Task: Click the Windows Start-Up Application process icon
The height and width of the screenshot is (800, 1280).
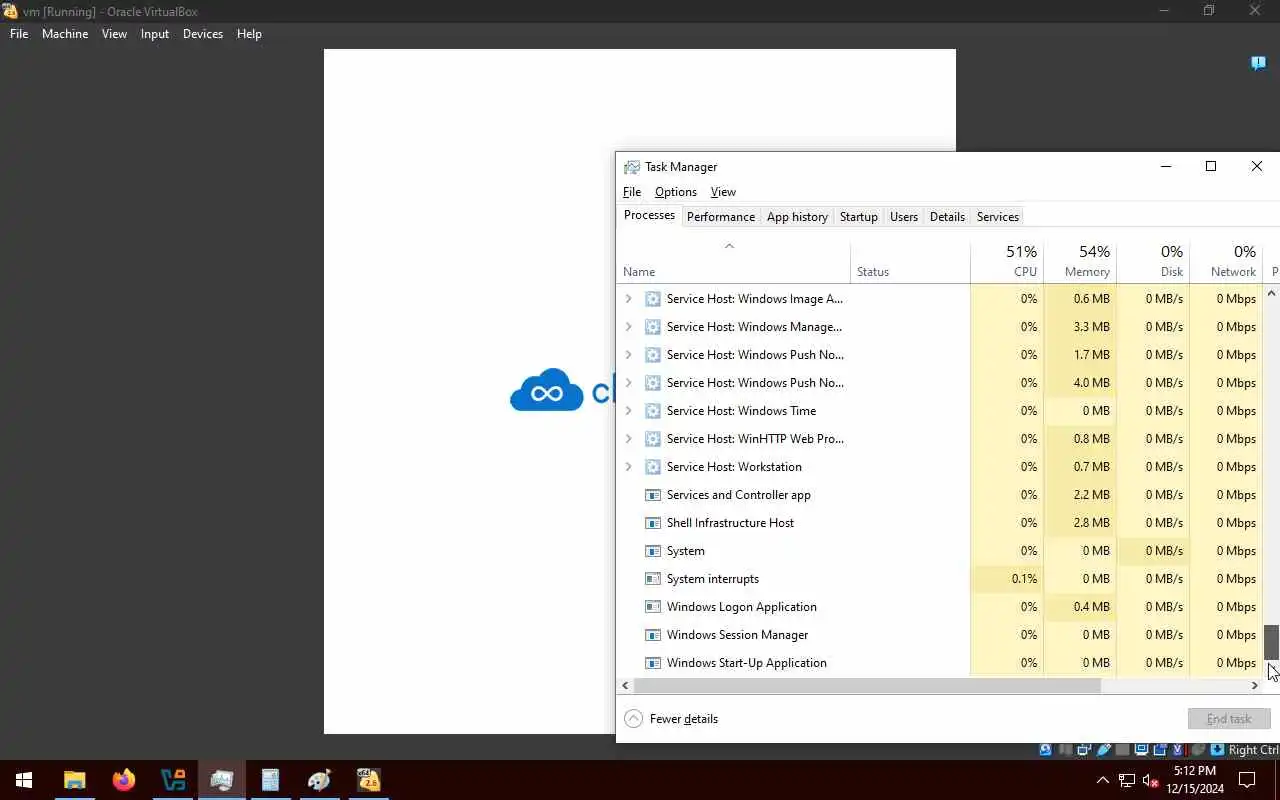Action: 653,663
